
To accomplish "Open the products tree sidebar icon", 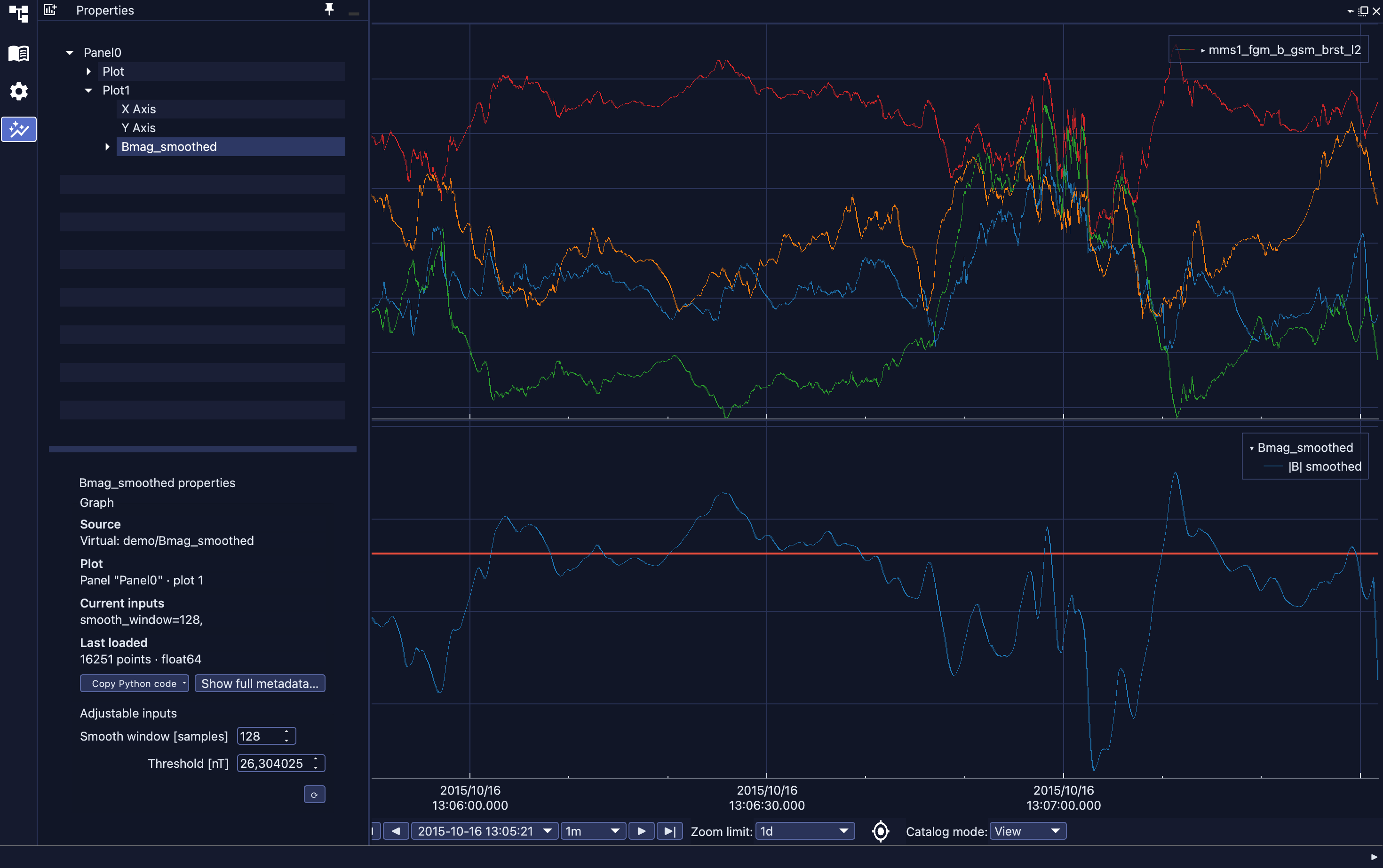I will pos(18,13).
